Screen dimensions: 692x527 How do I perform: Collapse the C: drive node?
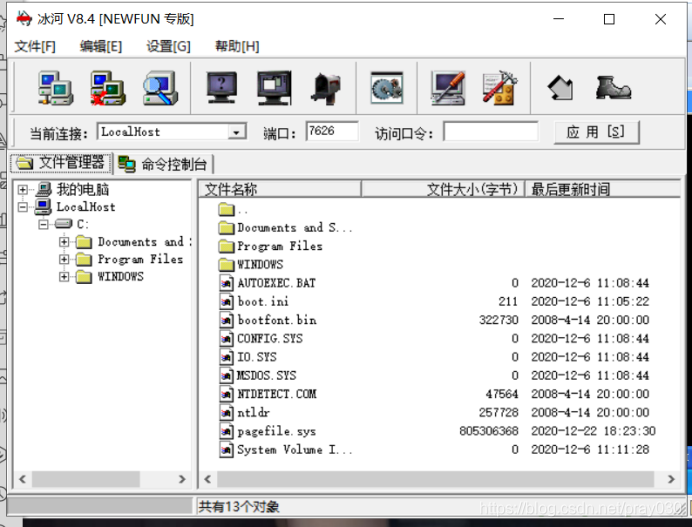[43, 224]
